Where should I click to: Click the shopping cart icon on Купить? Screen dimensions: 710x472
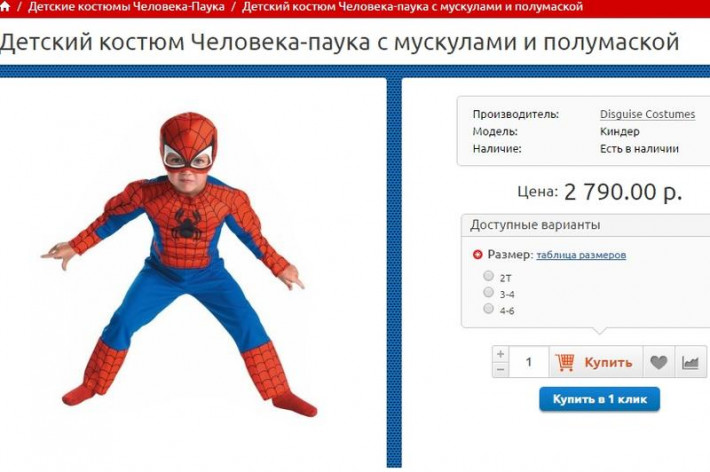pos(565,362)
